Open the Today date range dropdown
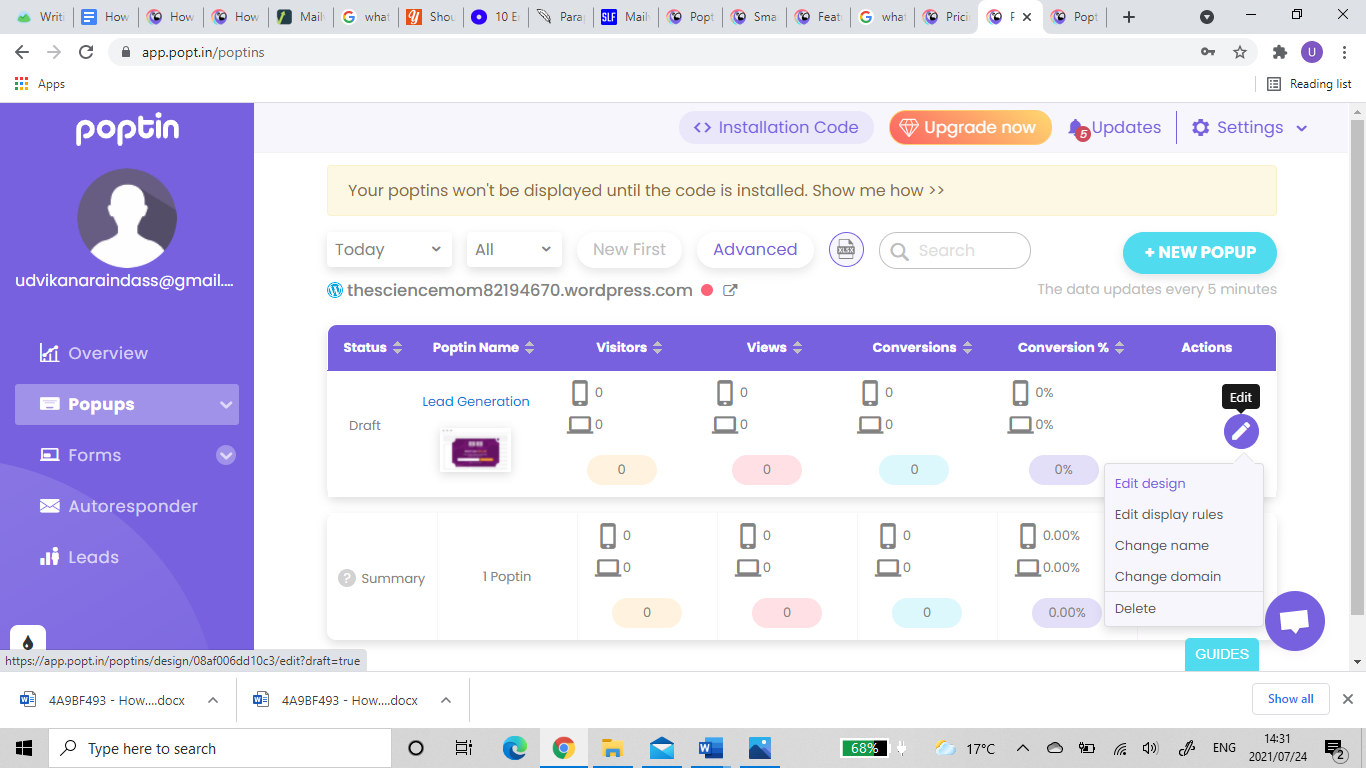This screenshot has width=1366, height=768. (389, 250)
